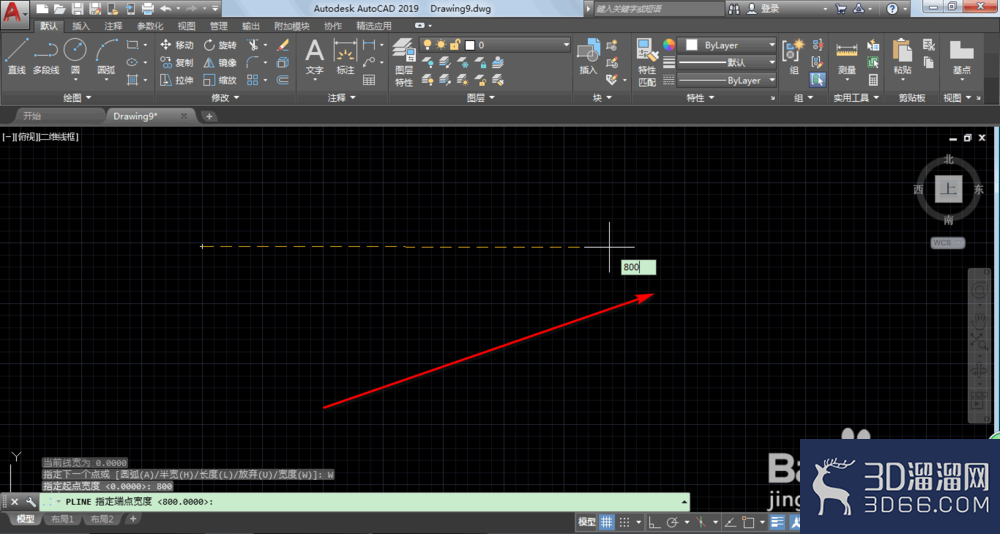This screenshot has height=534, width=1000.
Task: Expand the 图层 panel
Action: click(481, 98)
